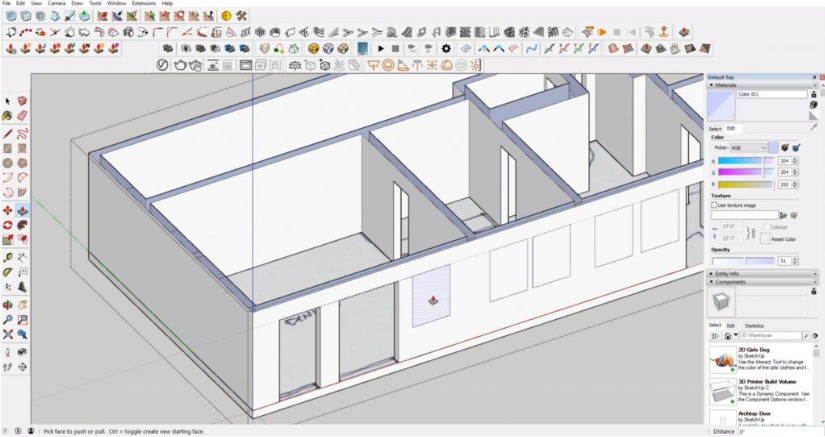Adjust the red R color slider
This screenshot has width=825, height=437.
tap(746, 161)
